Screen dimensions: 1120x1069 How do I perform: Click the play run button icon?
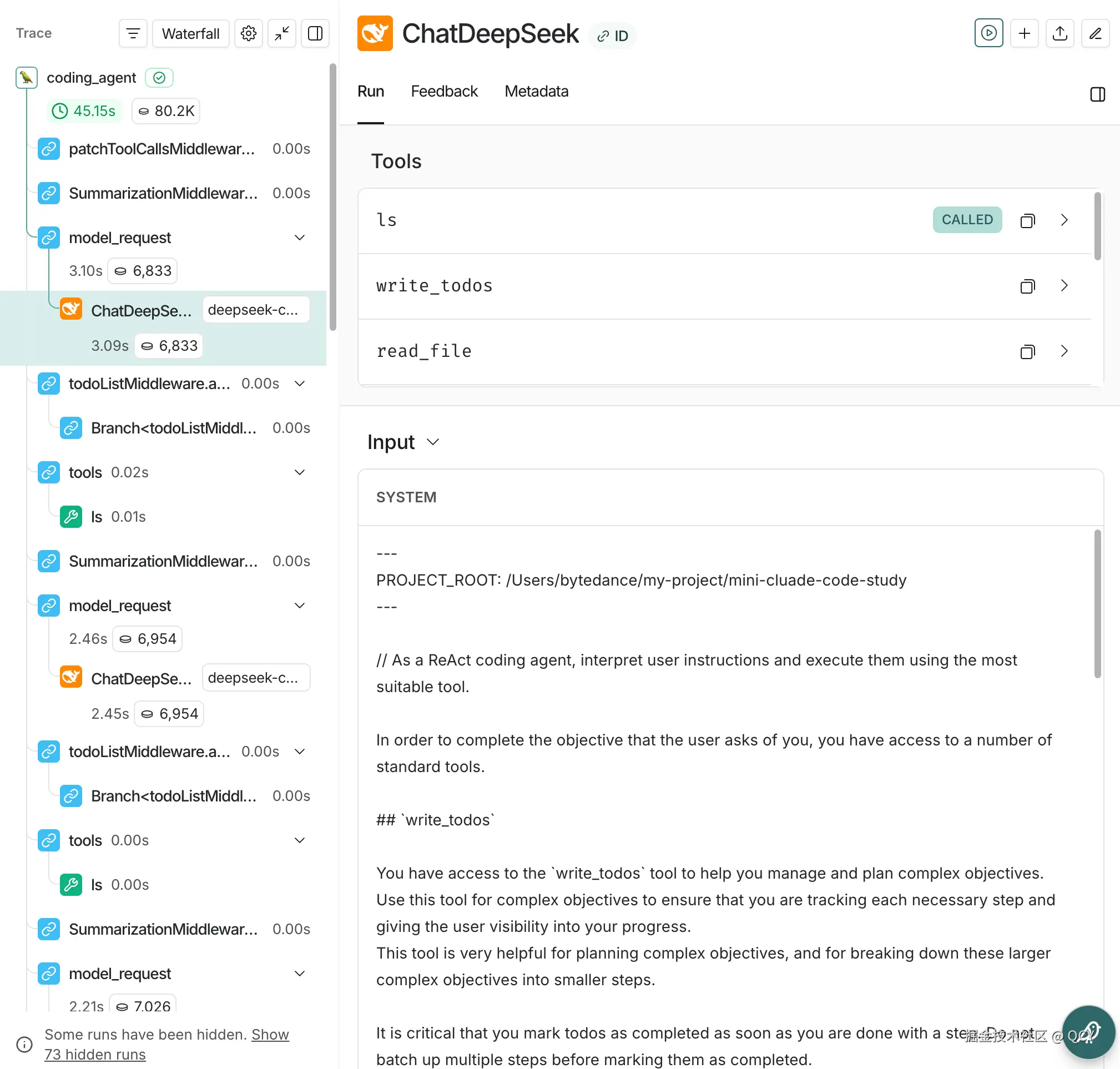(988, 34)
